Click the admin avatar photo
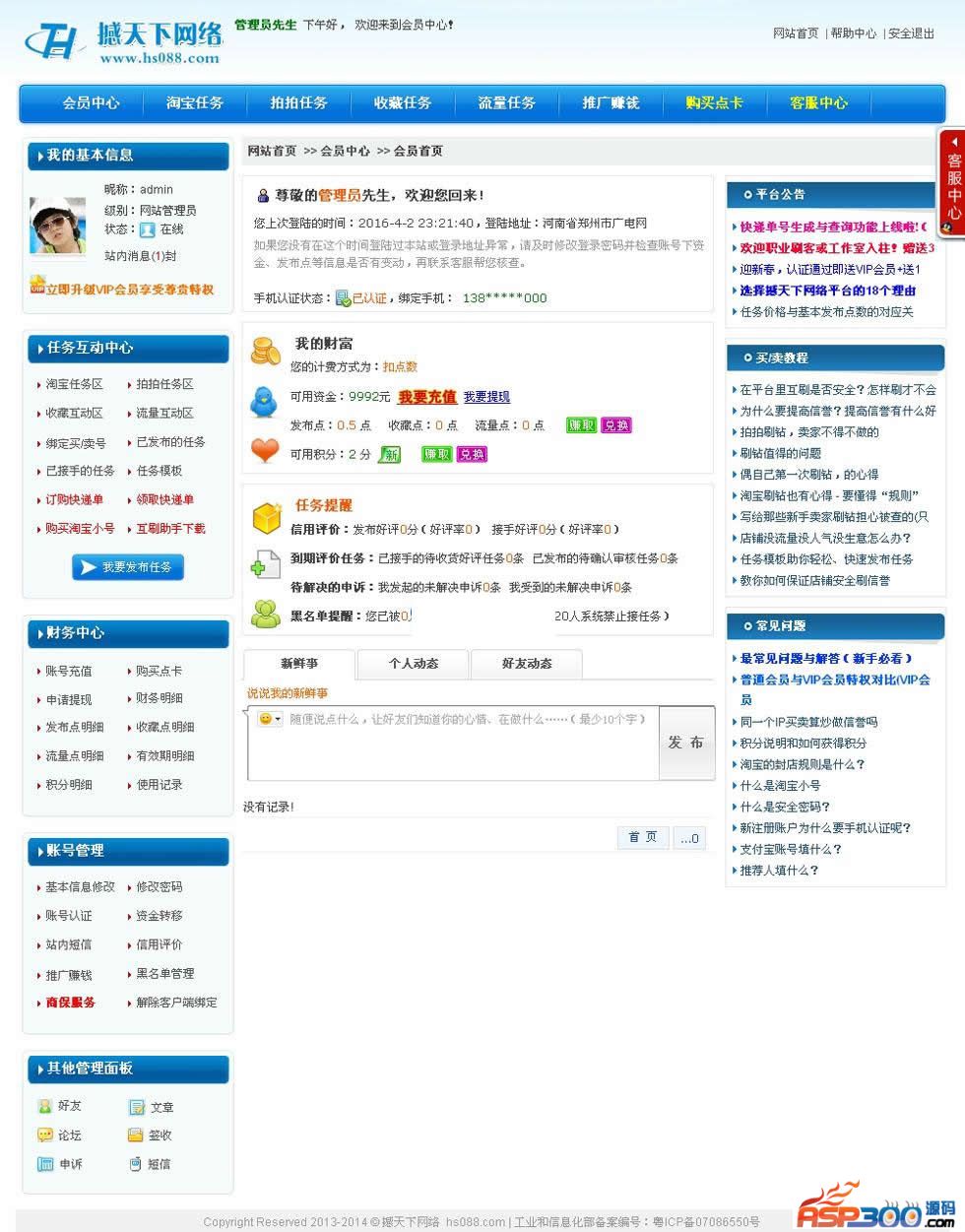 pos(58,227)
